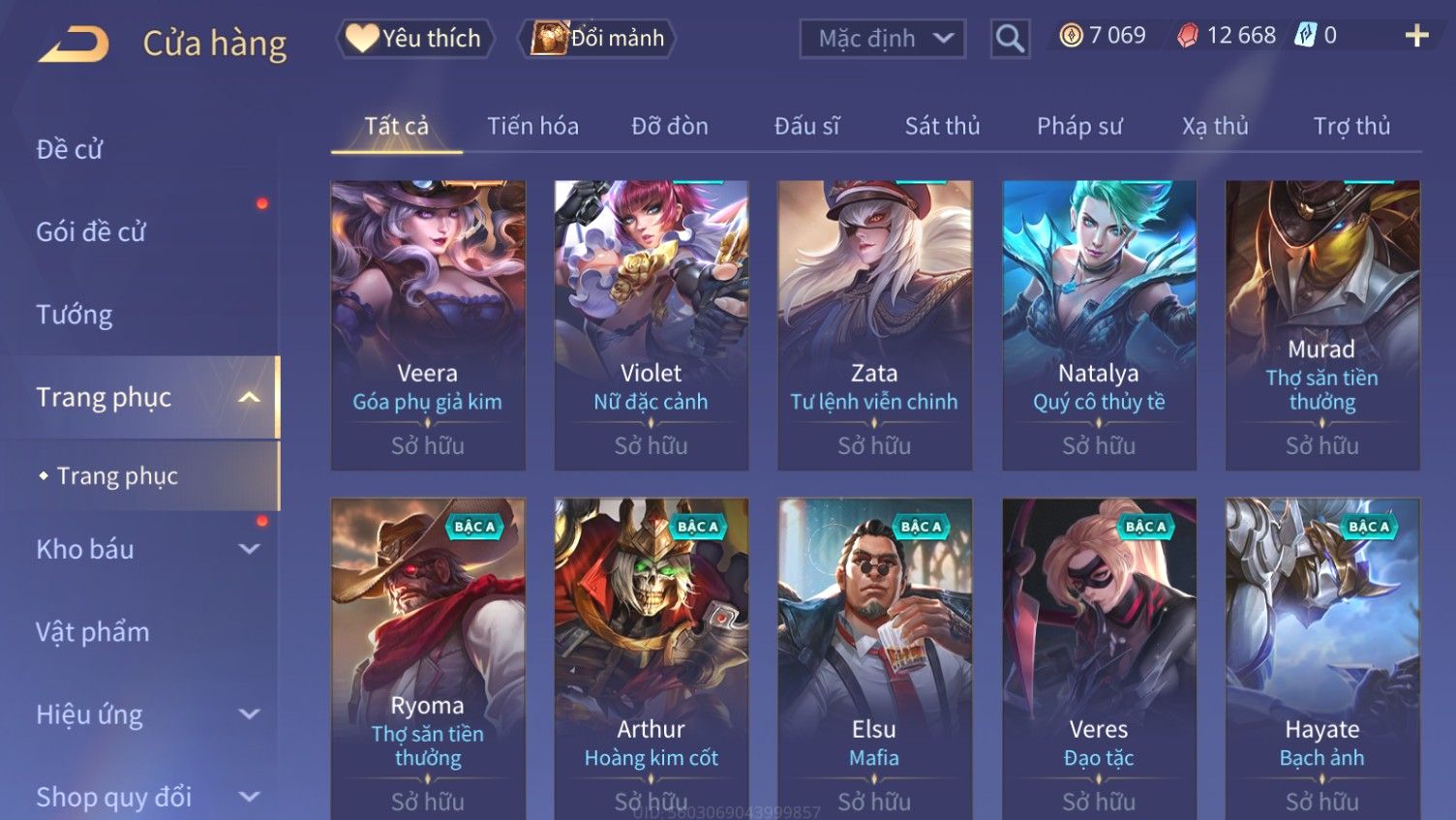Open Yêu thích favorites heart button

415,38
